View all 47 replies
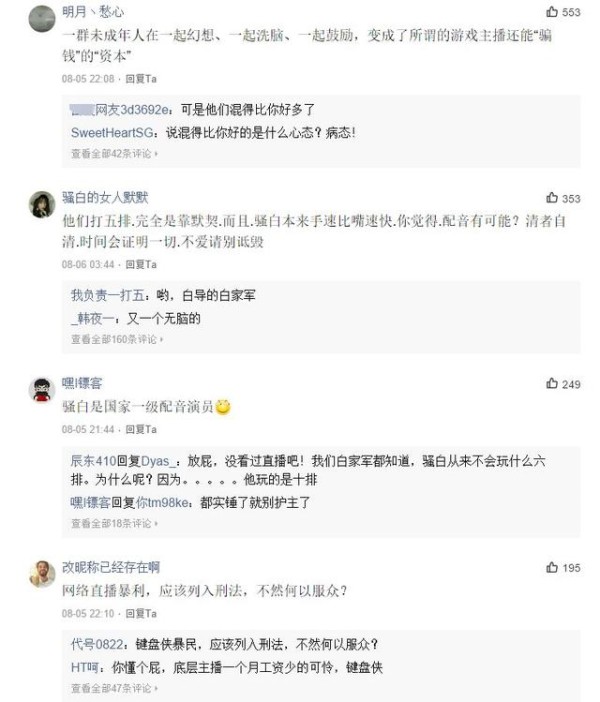Image resolution: width=600 pixels, height=702 pixels. click(x=117, y=689)
